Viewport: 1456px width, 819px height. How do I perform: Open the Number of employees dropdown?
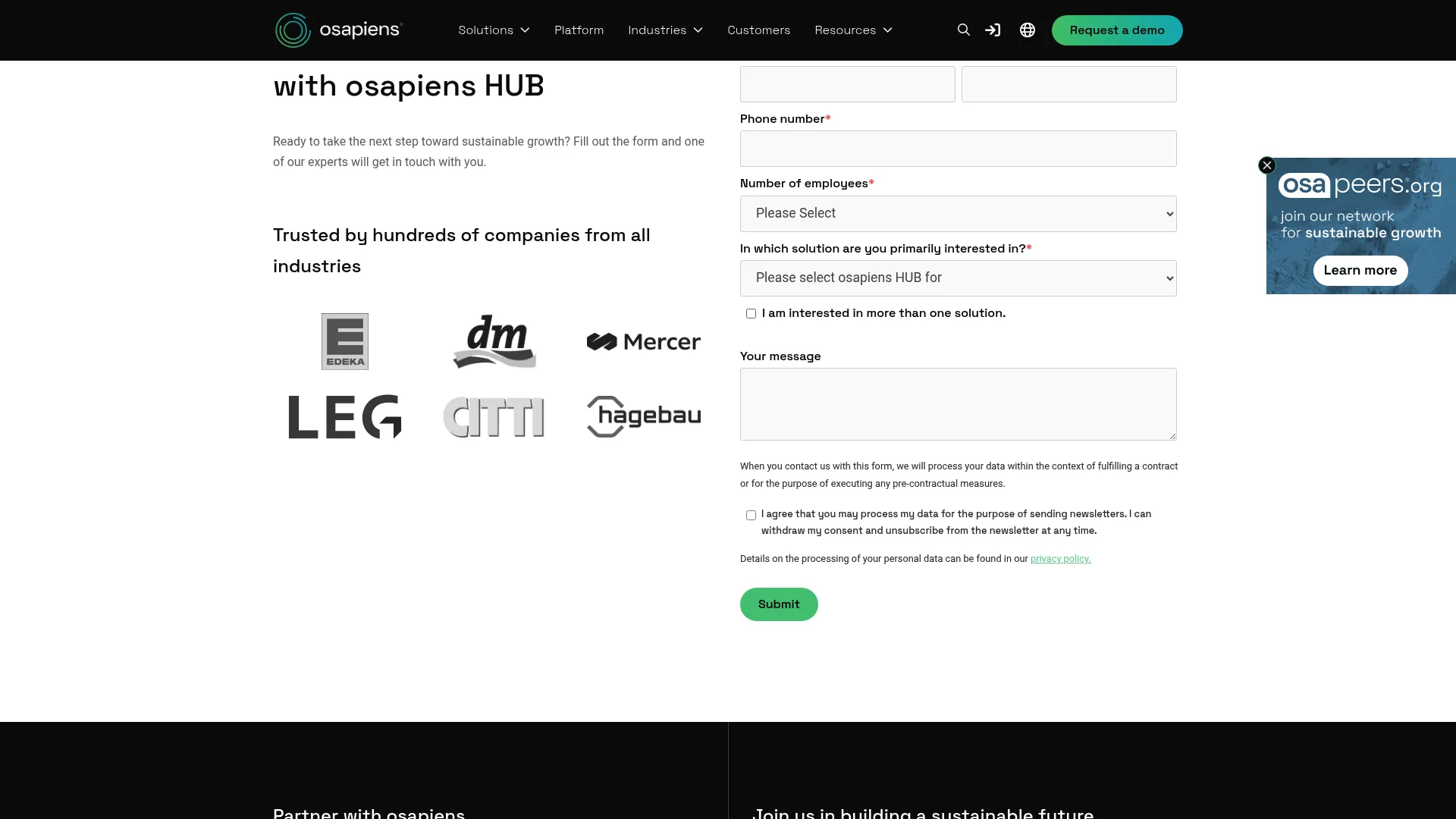click(x=959, y=214)
